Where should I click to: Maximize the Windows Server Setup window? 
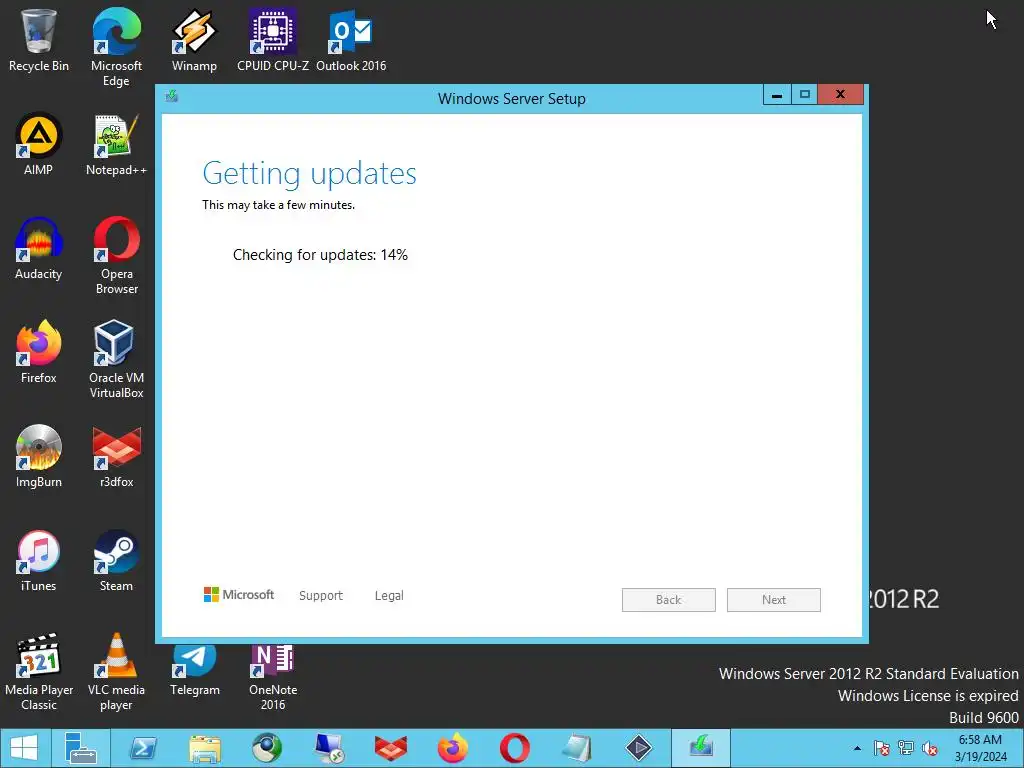pyautogui.click(x=805, y=95)
